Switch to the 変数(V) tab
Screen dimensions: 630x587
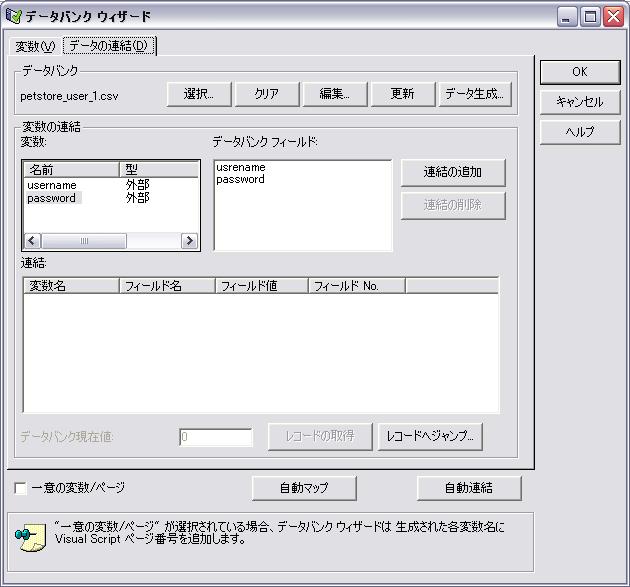[35, 47]
